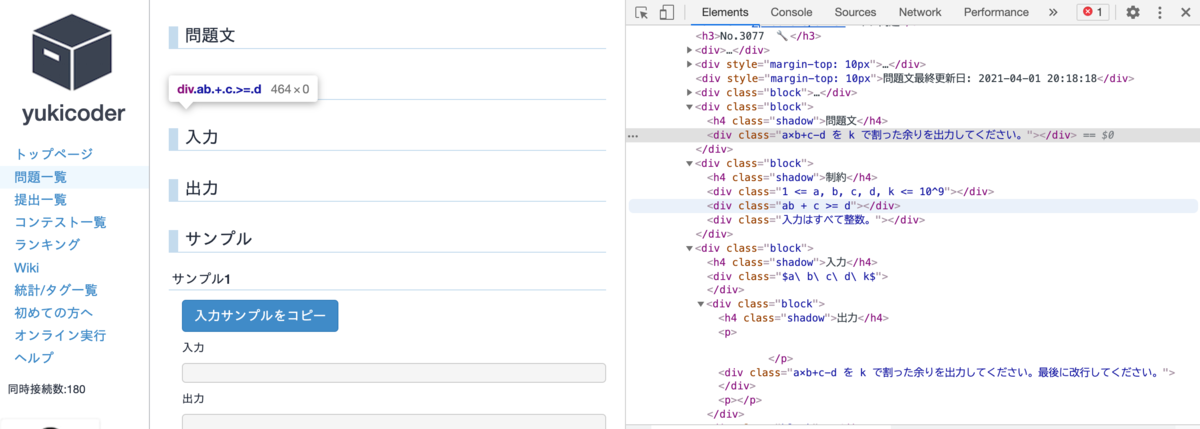Open オンライン実行 link

pos(60,335)
